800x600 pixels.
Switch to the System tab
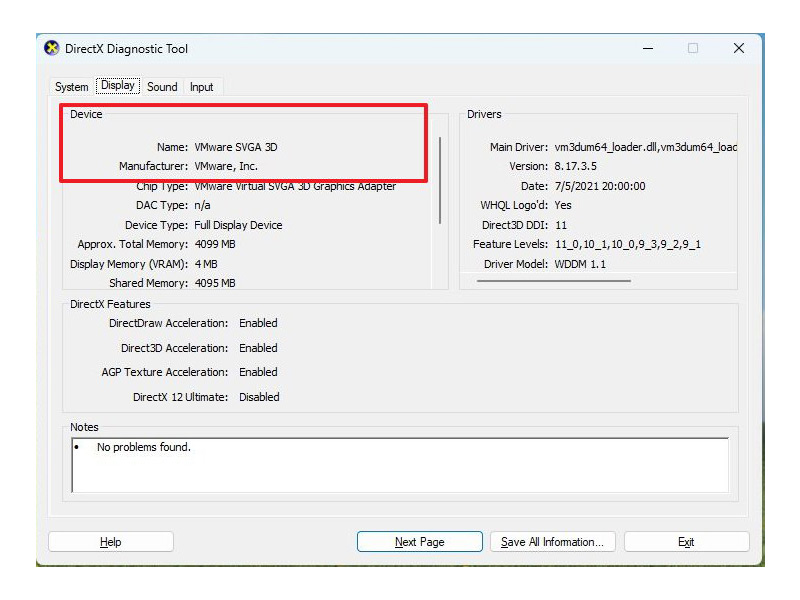(x=71, y=87)
